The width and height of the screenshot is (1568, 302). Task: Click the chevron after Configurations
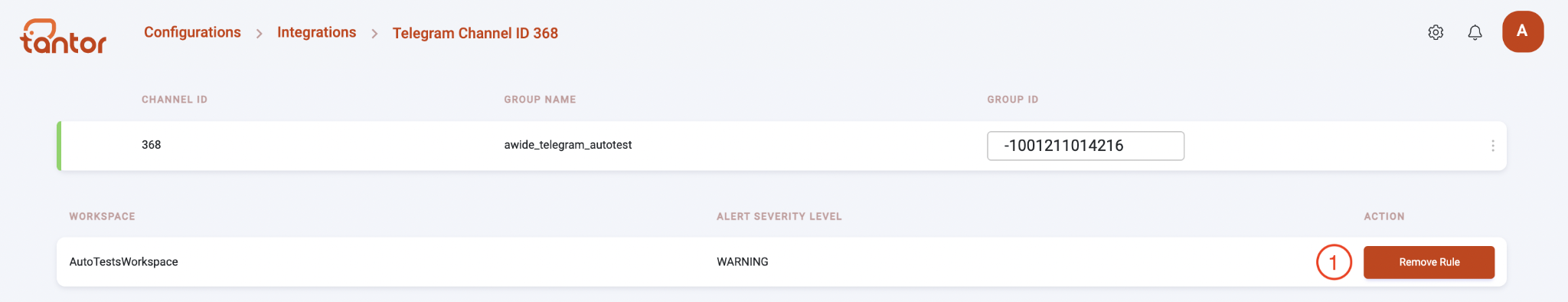click(x=260, y=34)
